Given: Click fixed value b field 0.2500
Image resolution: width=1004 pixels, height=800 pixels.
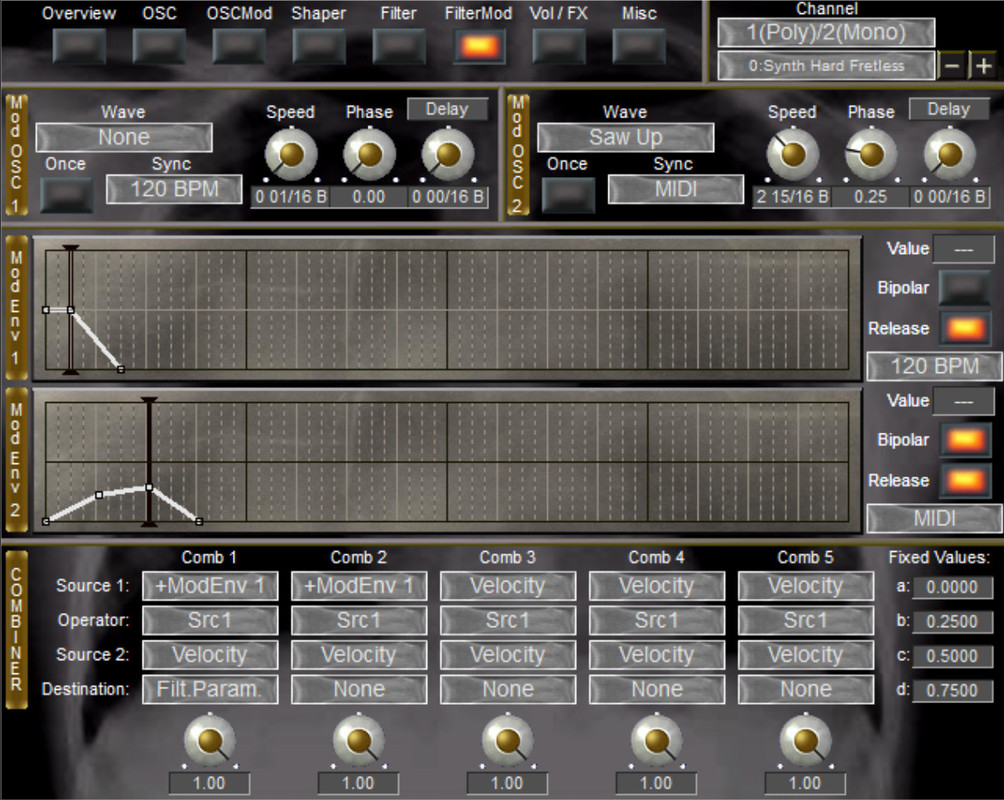Looking at the screenshot, I should [952, 622].
